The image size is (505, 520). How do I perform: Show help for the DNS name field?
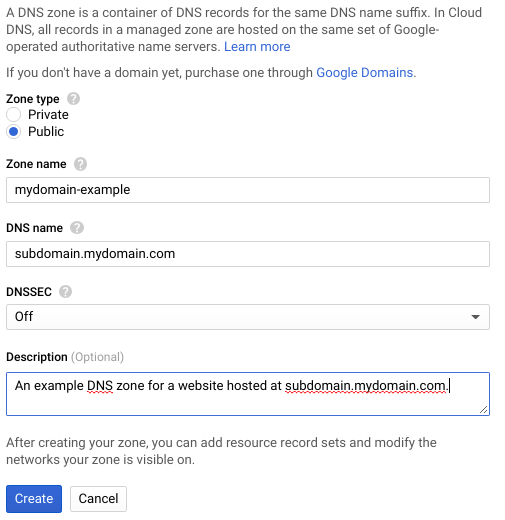[x=77, y=228]
